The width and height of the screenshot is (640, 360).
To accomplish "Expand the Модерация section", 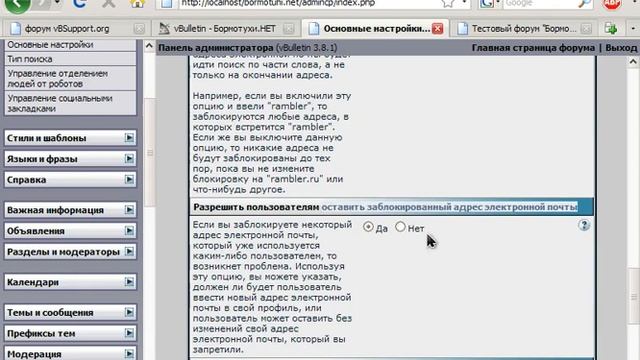I will [129, 353].
